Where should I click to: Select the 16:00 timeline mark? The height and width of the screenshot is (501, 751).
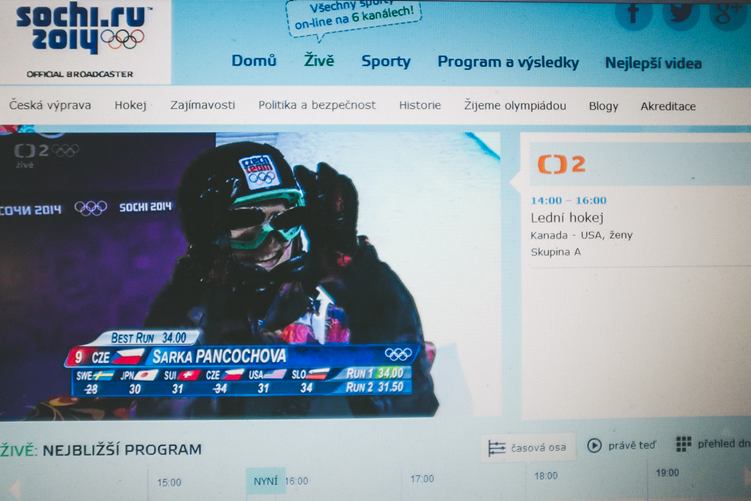(x=297, y=481)
